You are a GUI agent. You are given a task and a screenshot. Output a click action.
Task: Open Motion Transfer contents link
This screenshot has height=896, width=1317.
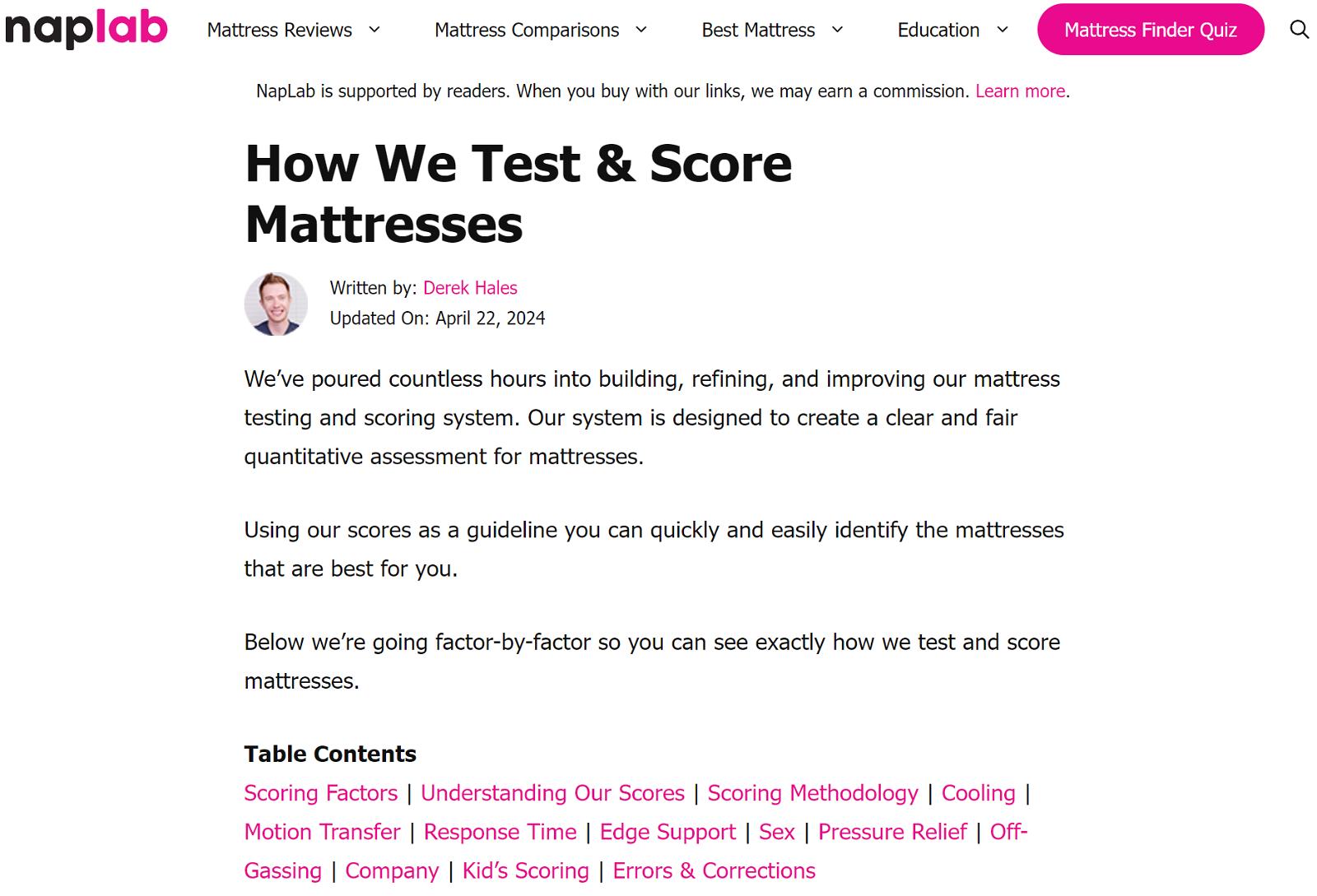point(322,832)
